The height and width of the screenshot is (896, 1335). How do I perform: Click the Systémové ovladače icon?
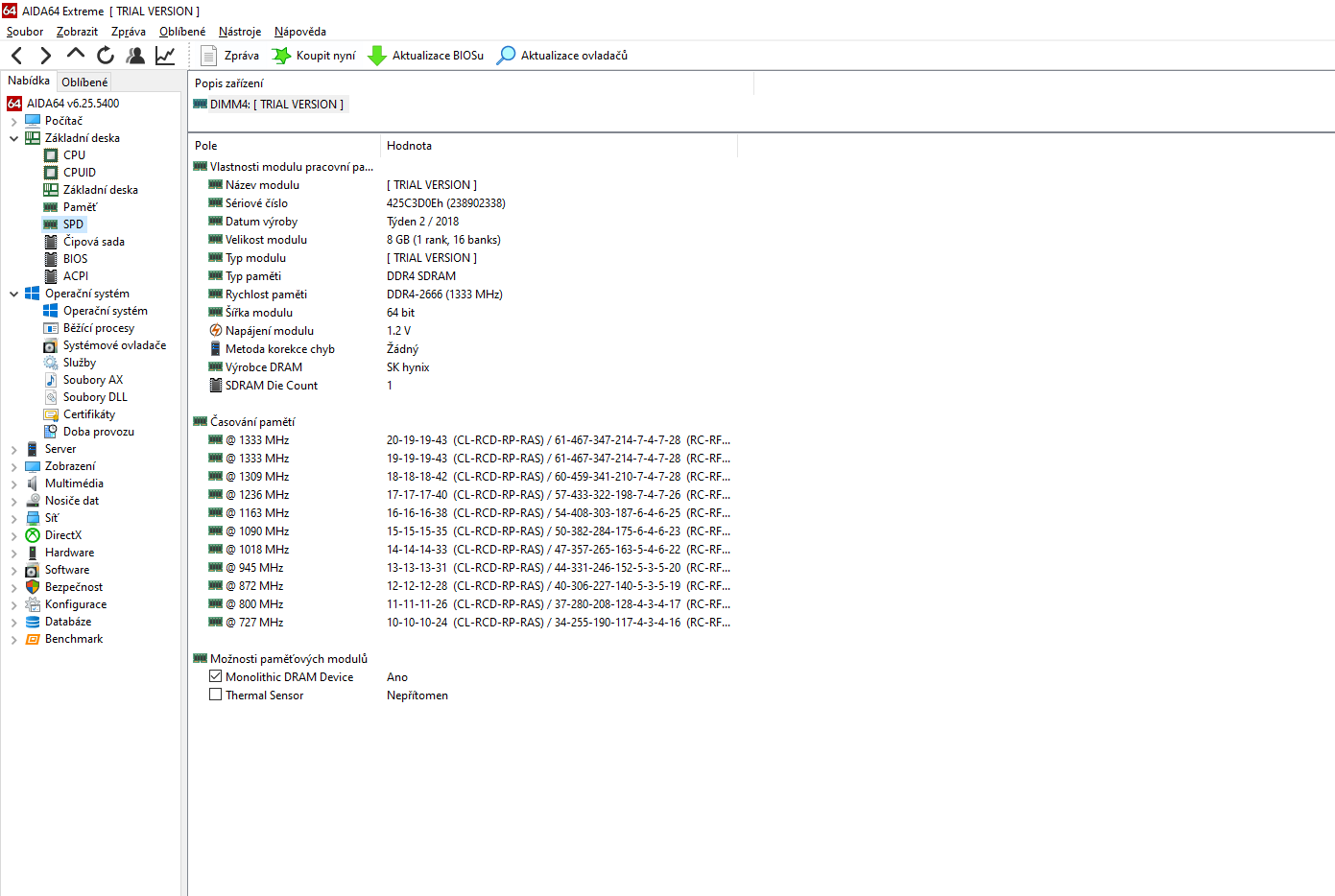click(x=51, y=345)
